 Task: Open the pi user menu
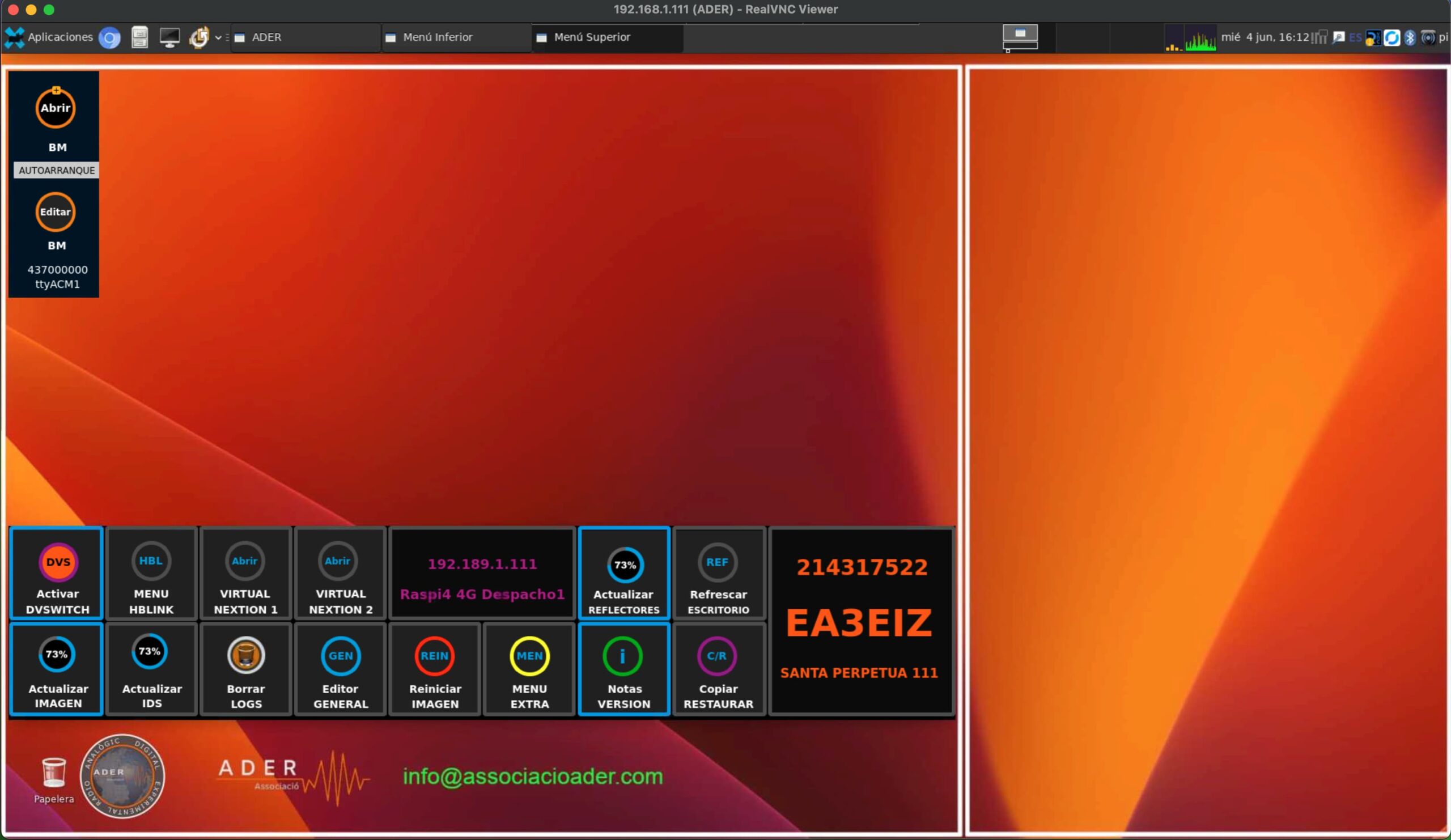click(1443, 37)
